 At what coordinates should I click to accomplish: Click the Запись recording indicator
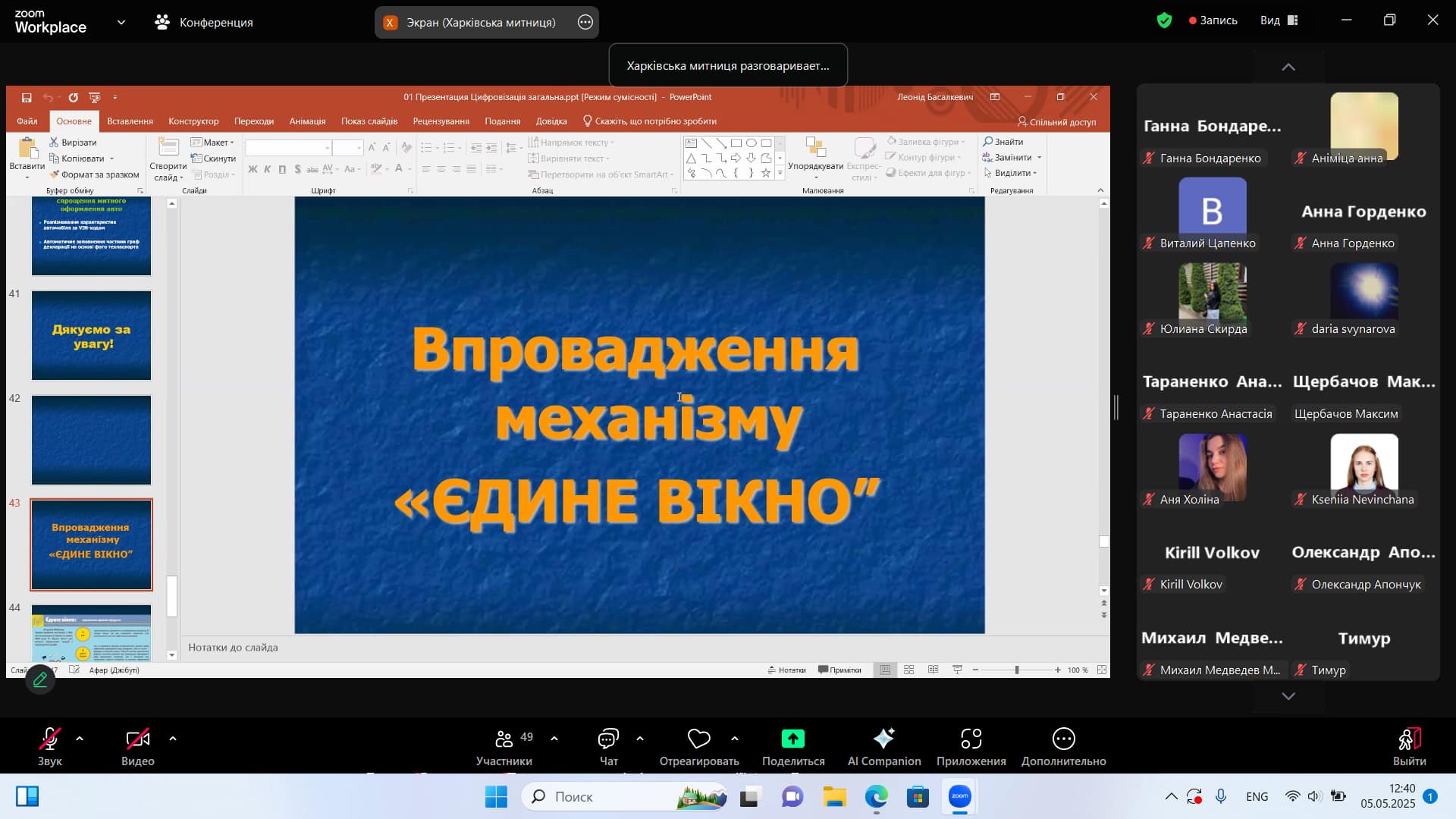1213,20
